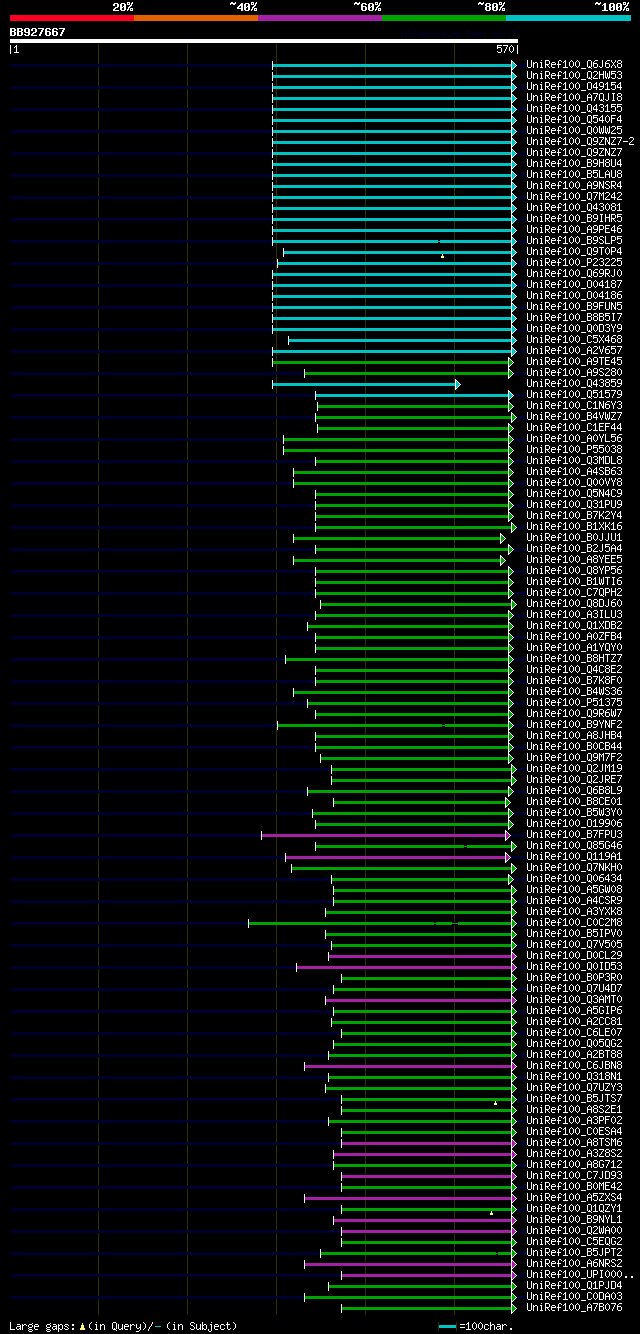Image resolution: width=640 pixels, height=1334 pixels.
Task: Select hit label UniRef100_A8YEE5
Action: [x=574, y=559]
